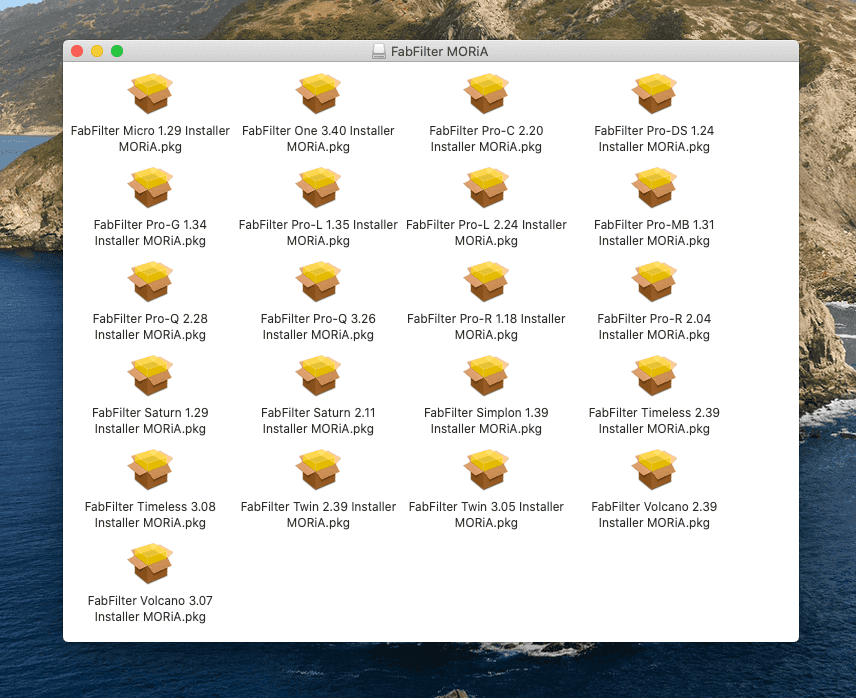Screen dimensions: 856x698
Task: Select the FabFilter Pro-L 2.24 package icon
Action: pyautogui.click(x=486, y=188)
